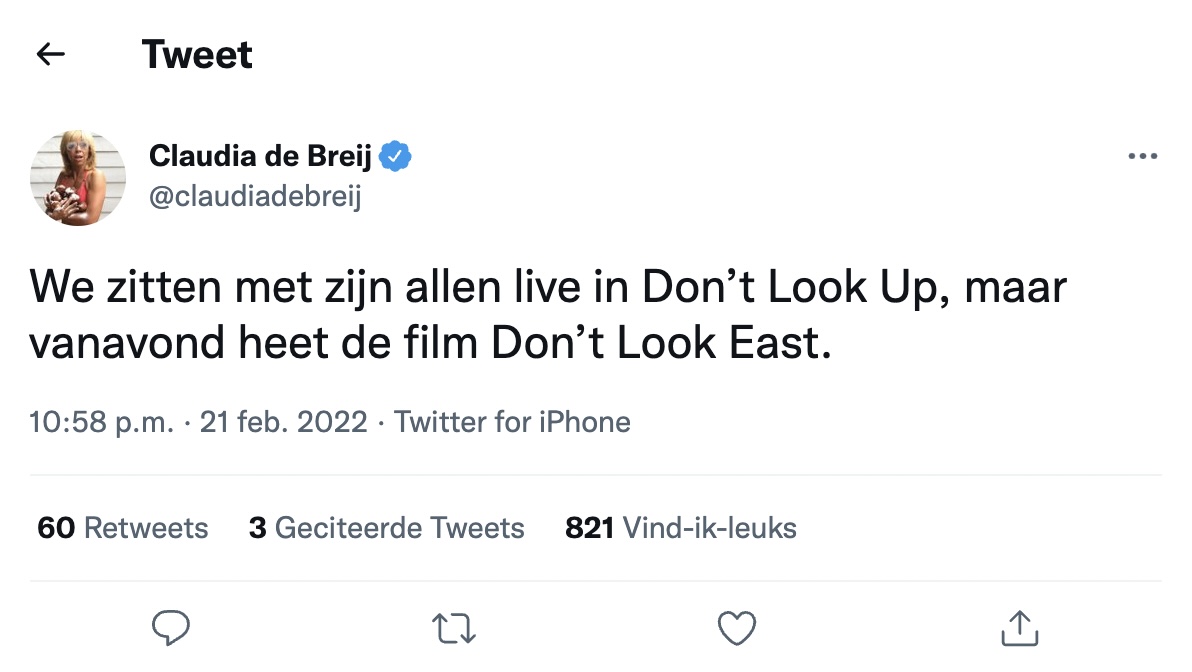The width and height of the screenshot is (1192, 672).
Task: Like the tweet with the heart icon
Action: click(x=737, y=628)
